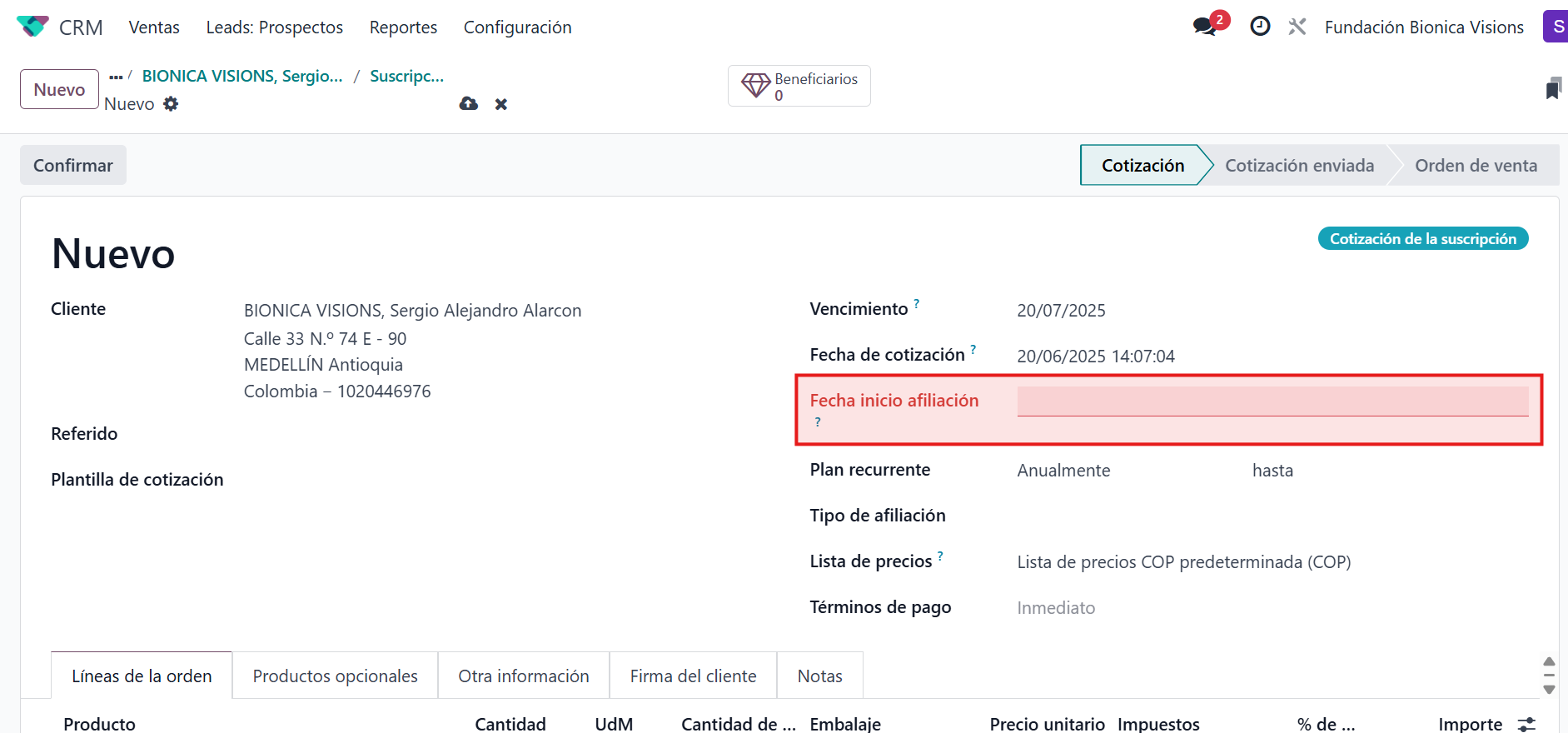The image size is (1568, 733).
Task: Click the gear actions icon beside Nuevo
Action: click(171, 104)
